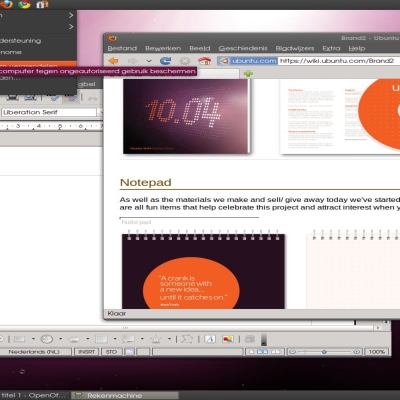
Task: Open Firefox Geschiedenis menu
Action: 243,48
